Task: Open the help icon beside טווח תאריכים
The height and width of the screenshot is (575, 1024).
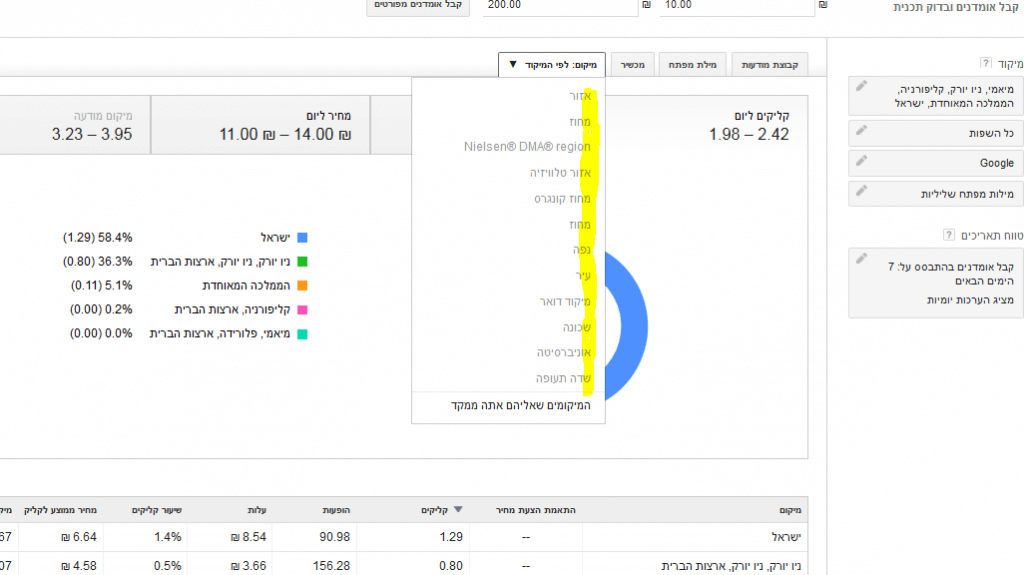Action: [x=949, y=235]
